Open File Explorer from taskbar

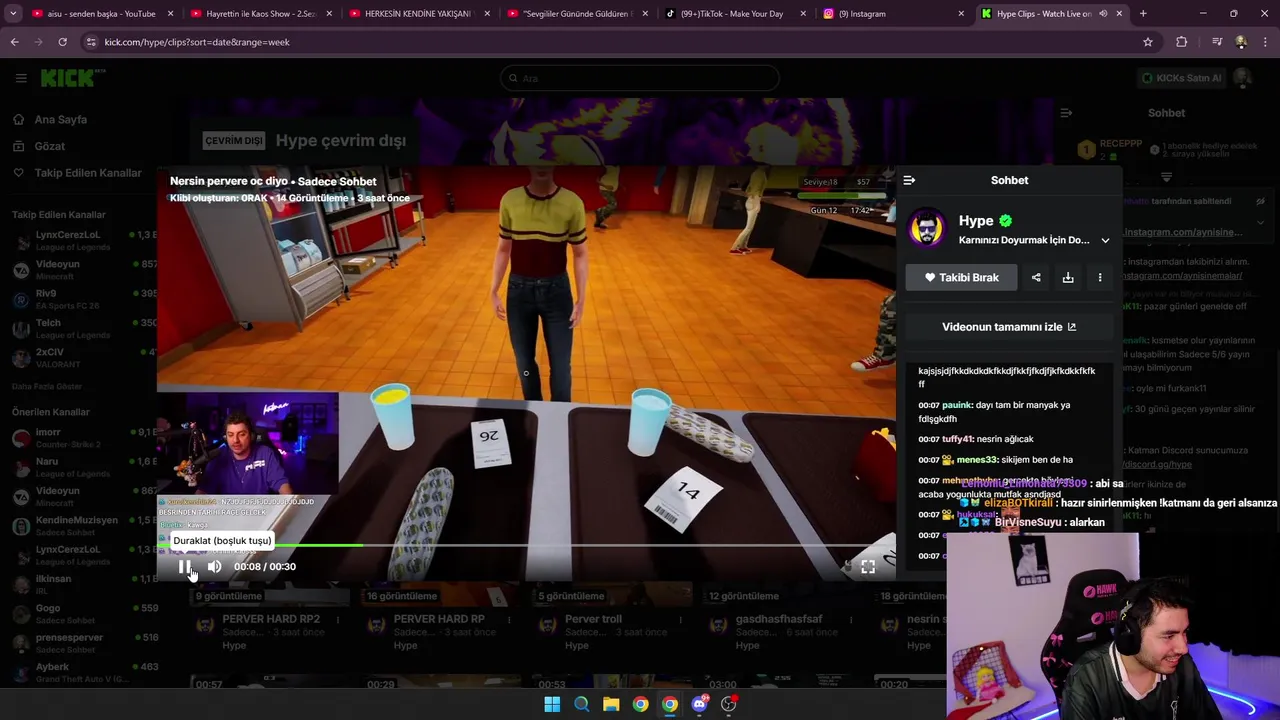611,704
